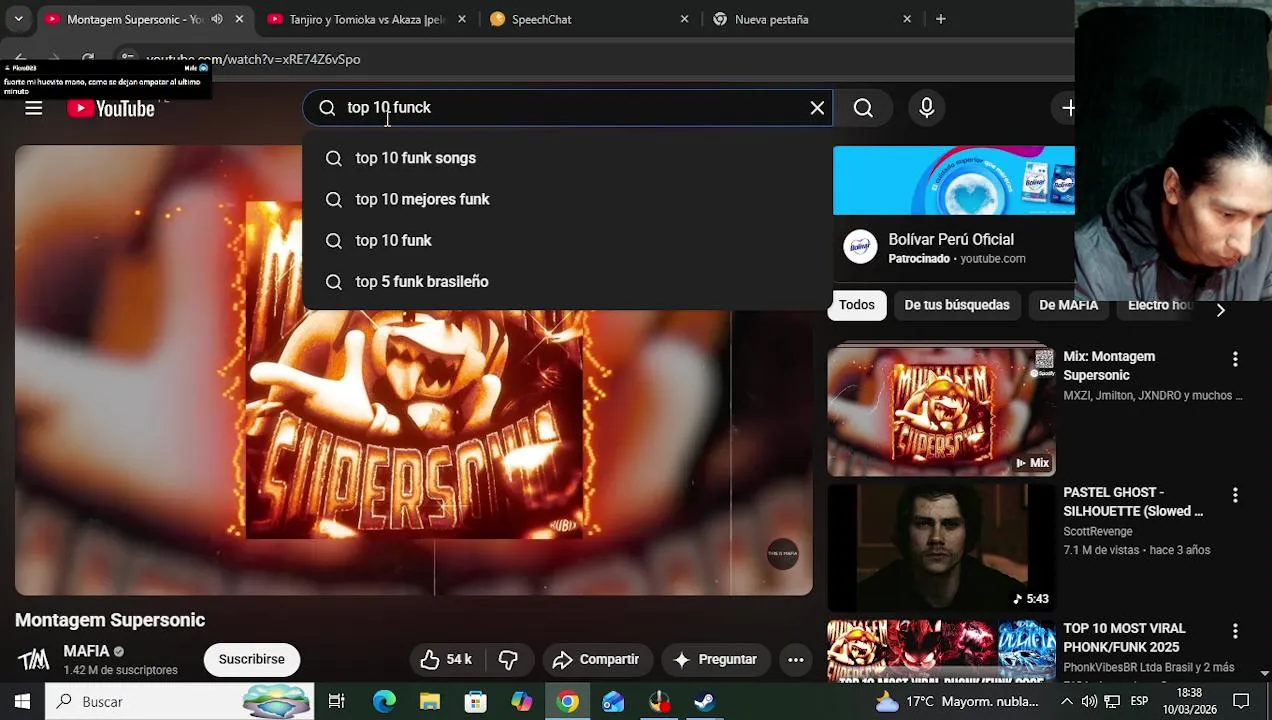Choose suggestion top 10 funk songs
Image resolution: width=1272 pixels, height=720 pixels.
pyautogui.click(x=567, y=158)
